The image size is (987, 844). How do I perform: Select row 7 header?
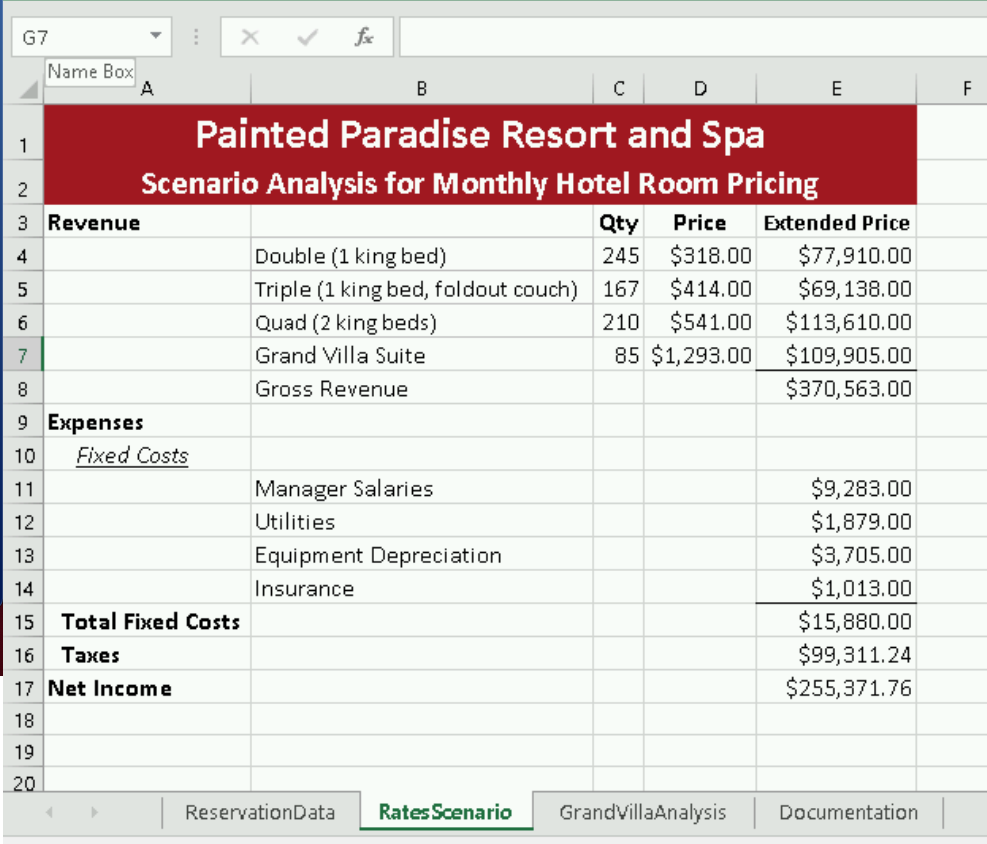point(23,356)
